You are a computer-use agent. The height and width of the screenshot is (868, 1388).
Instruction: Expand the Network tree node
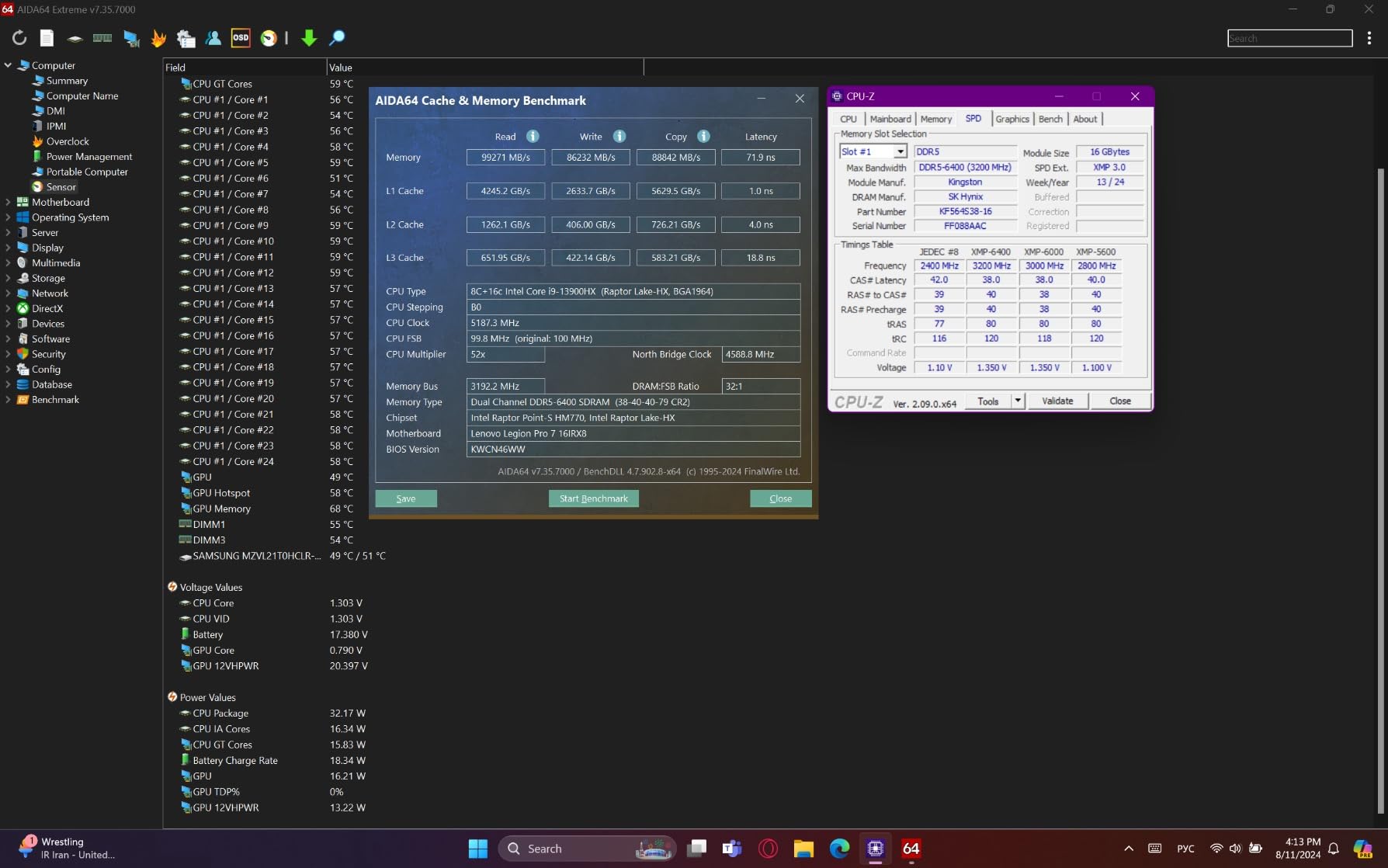point(8,293)
